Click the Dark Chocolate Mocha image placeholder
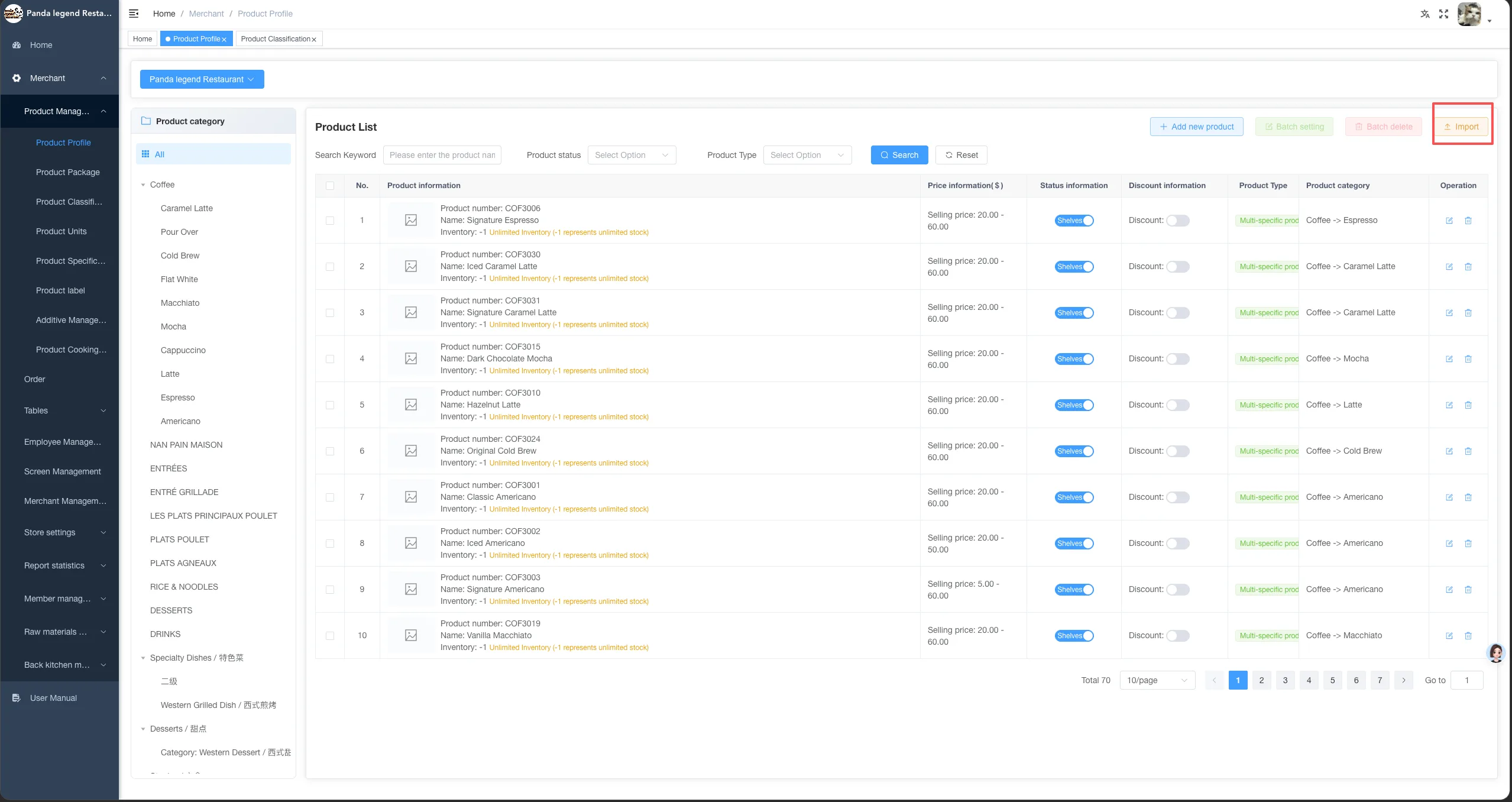The width and height of the screenshot is (1512, 802). [411, 358]
